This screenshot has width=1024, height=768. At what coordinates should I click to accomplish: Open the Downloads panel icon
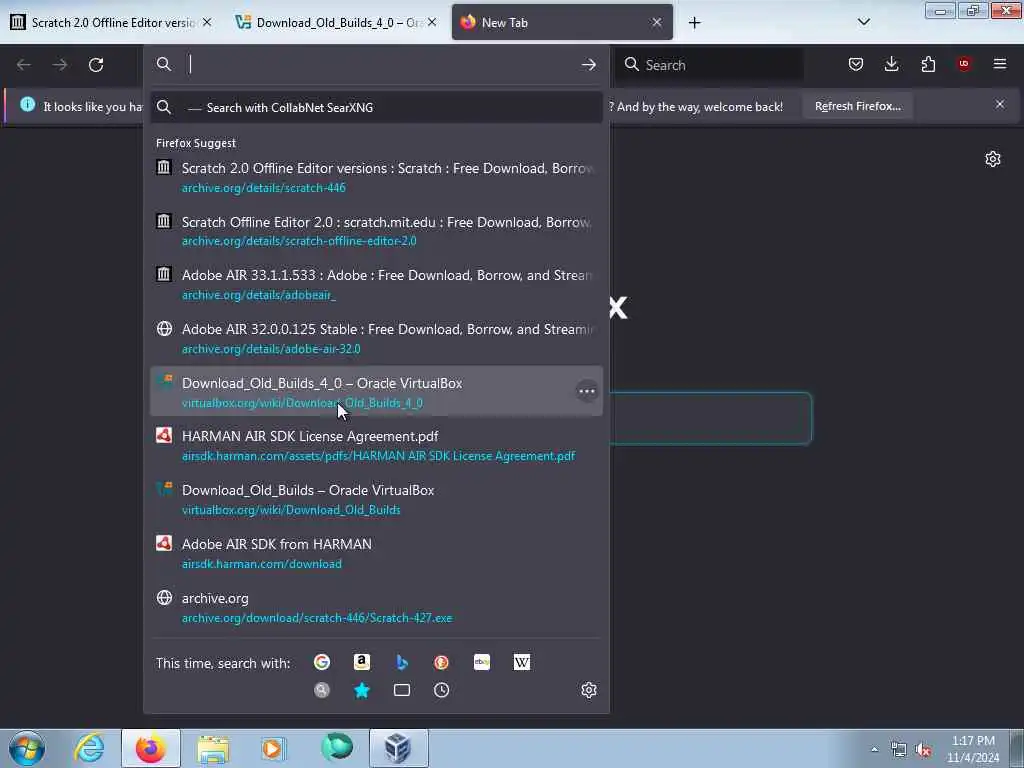(891, 64)
